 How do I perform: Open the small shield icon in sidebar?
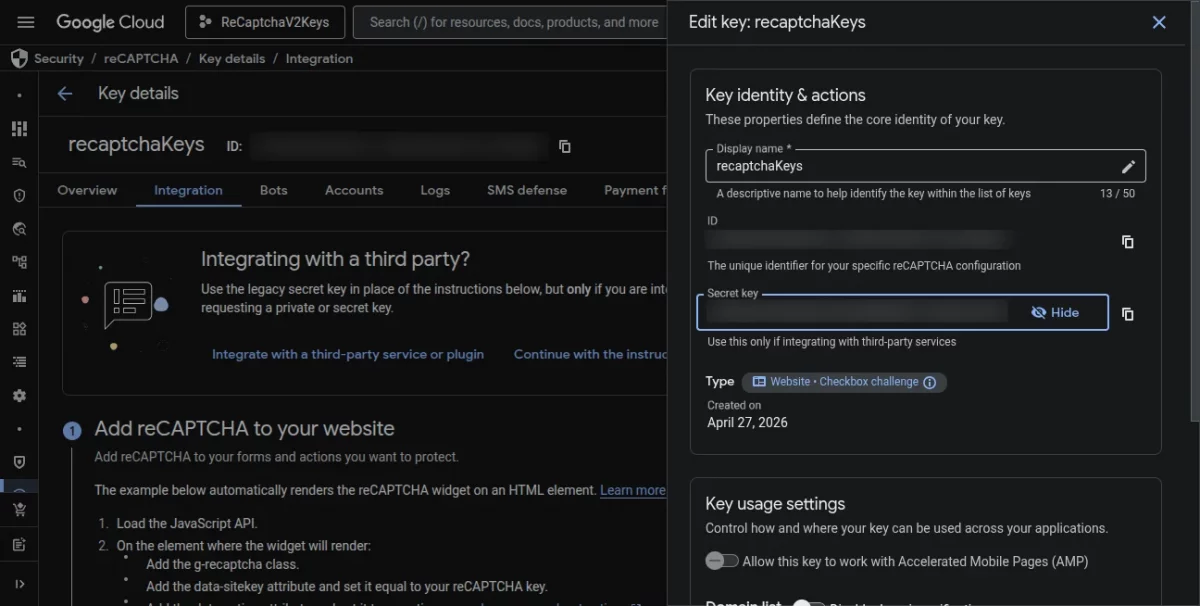tap(19, 462)
